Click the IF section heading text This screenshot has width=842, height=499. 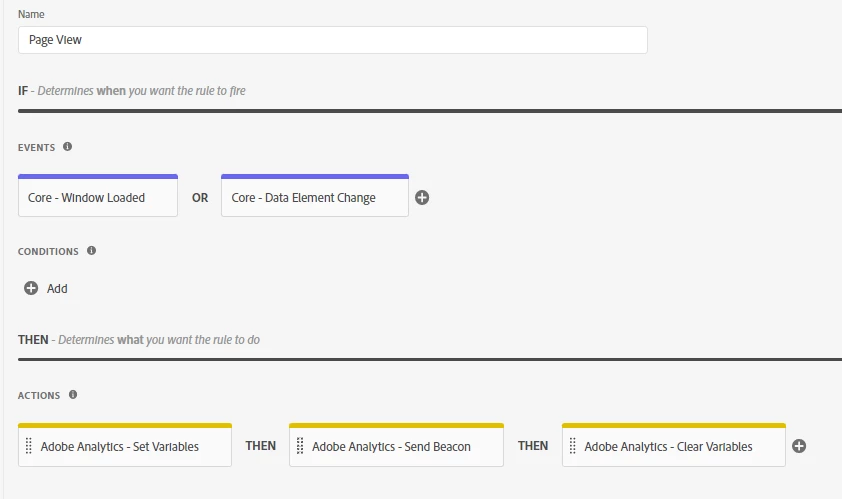pos(132,91)
